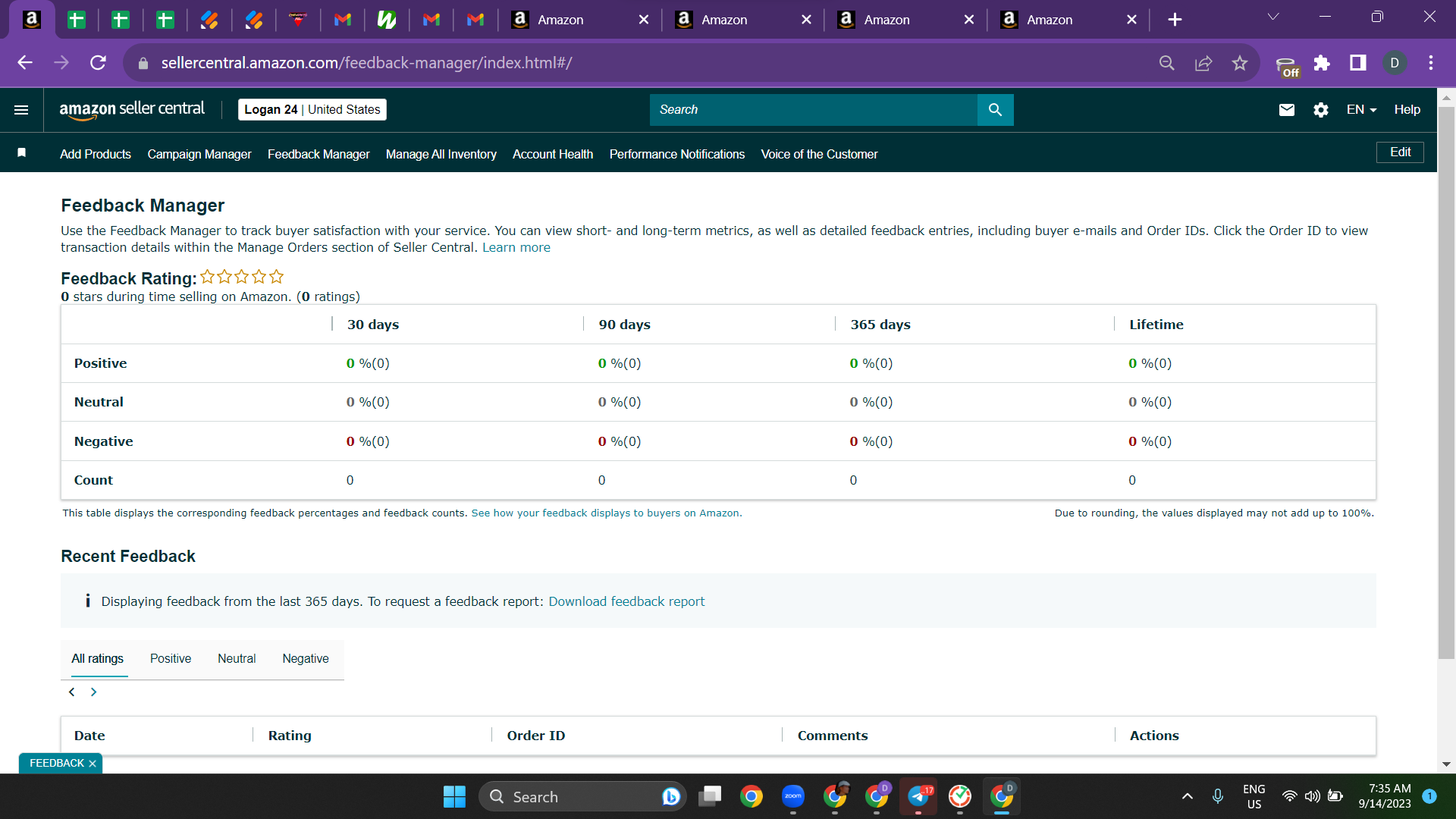Toggle the browser side panel icon
1456x819 pixels.
pos(1358,63)
